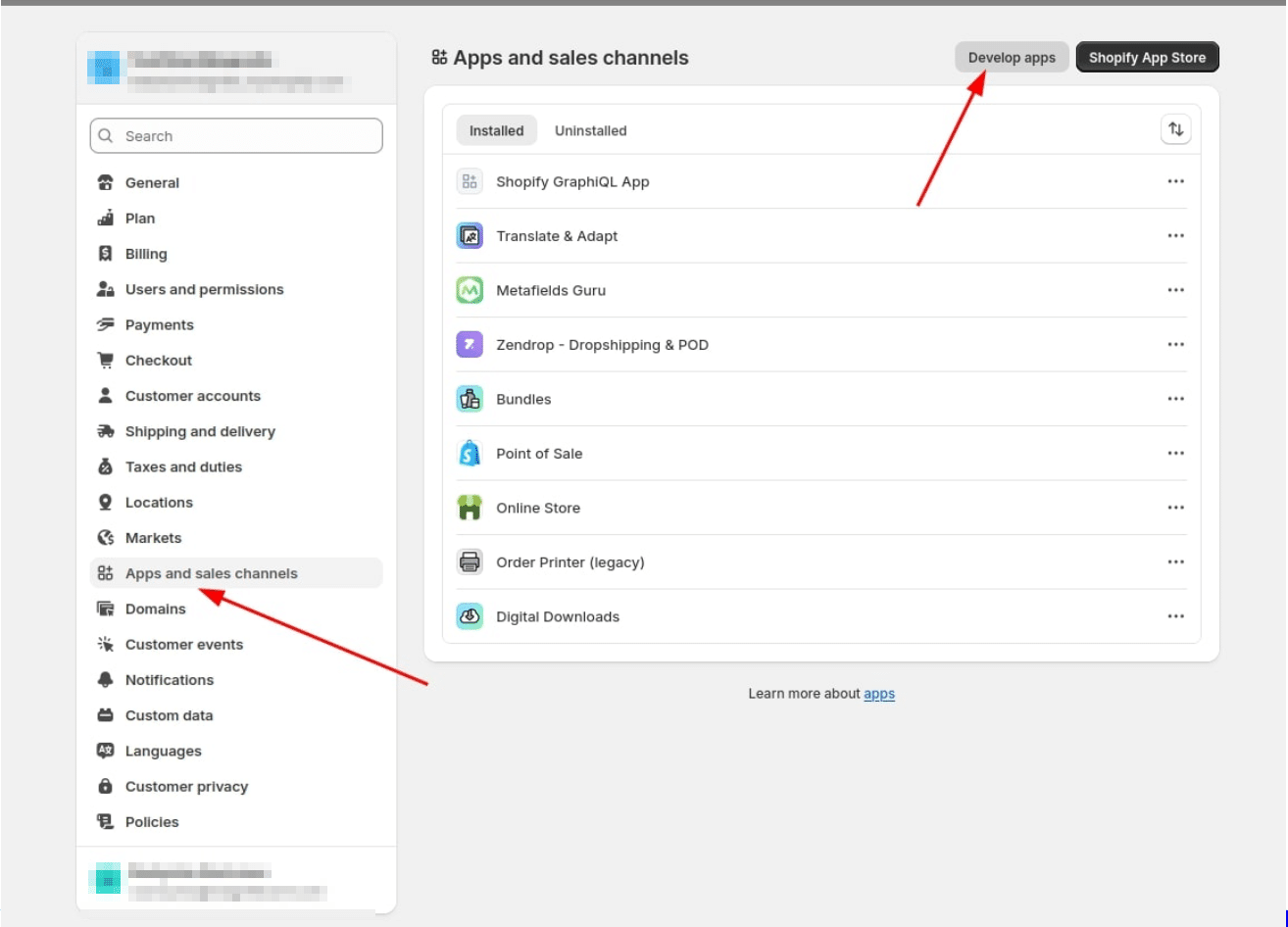
Task: Open more actions for Zendrop
Action: 1176,345
